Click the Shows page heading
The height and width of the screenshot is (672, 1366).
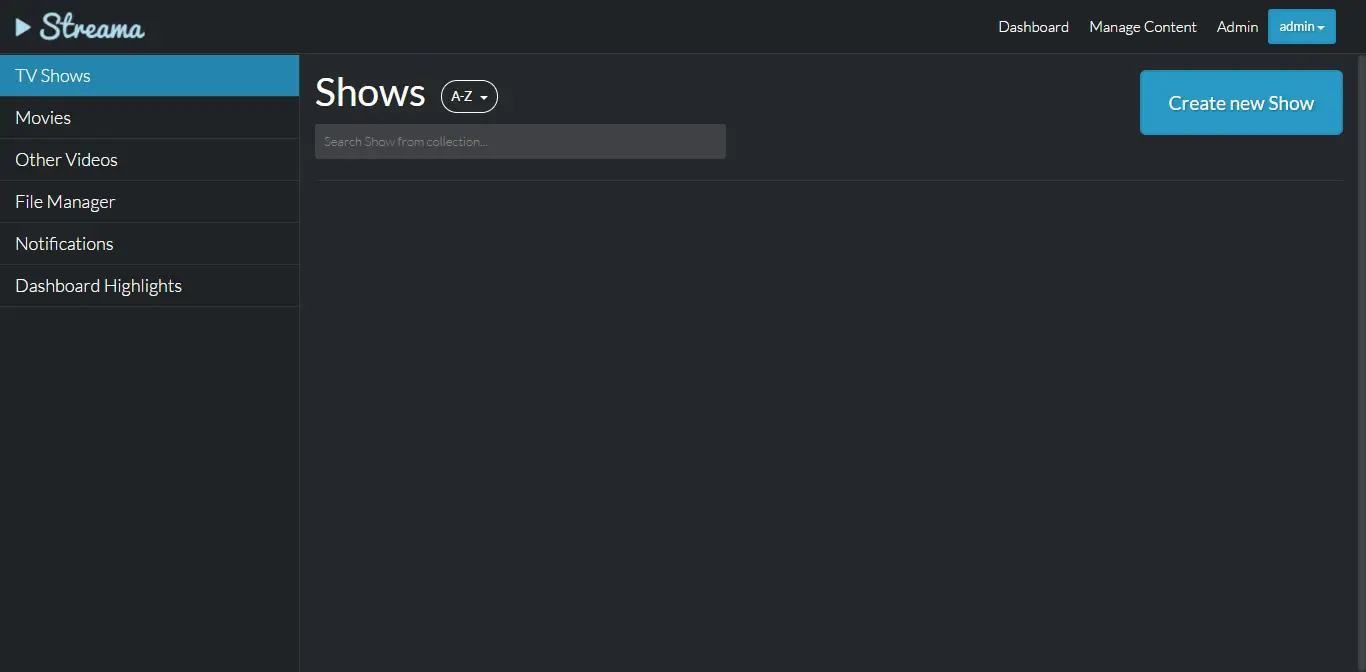tap(370, 93)
